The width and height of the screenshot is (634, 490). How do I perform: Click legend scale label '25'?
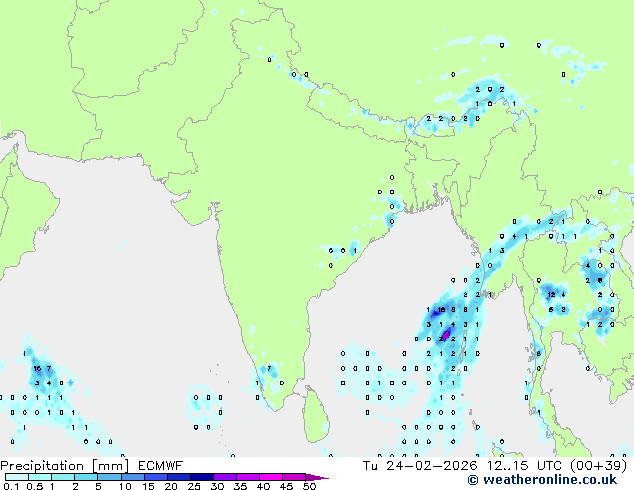tap(194, 486)
